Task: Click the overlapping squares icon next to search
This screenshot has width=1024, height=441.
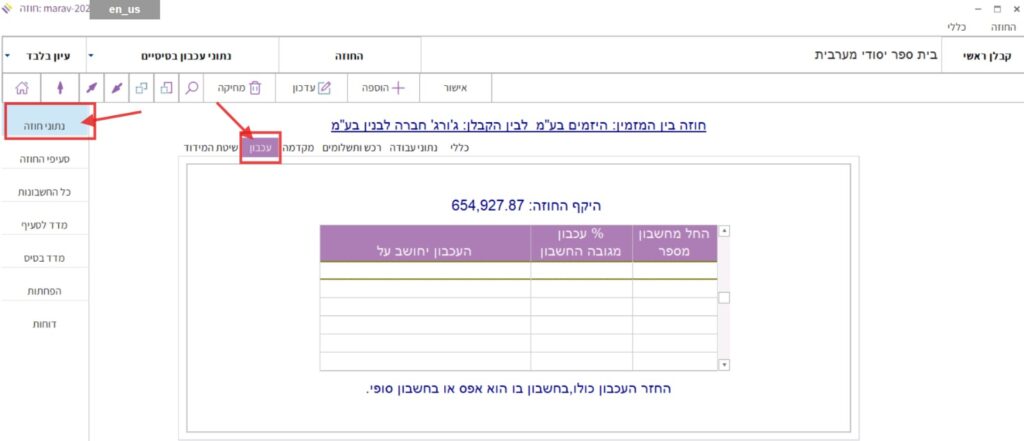Action: tap(166, 88)
